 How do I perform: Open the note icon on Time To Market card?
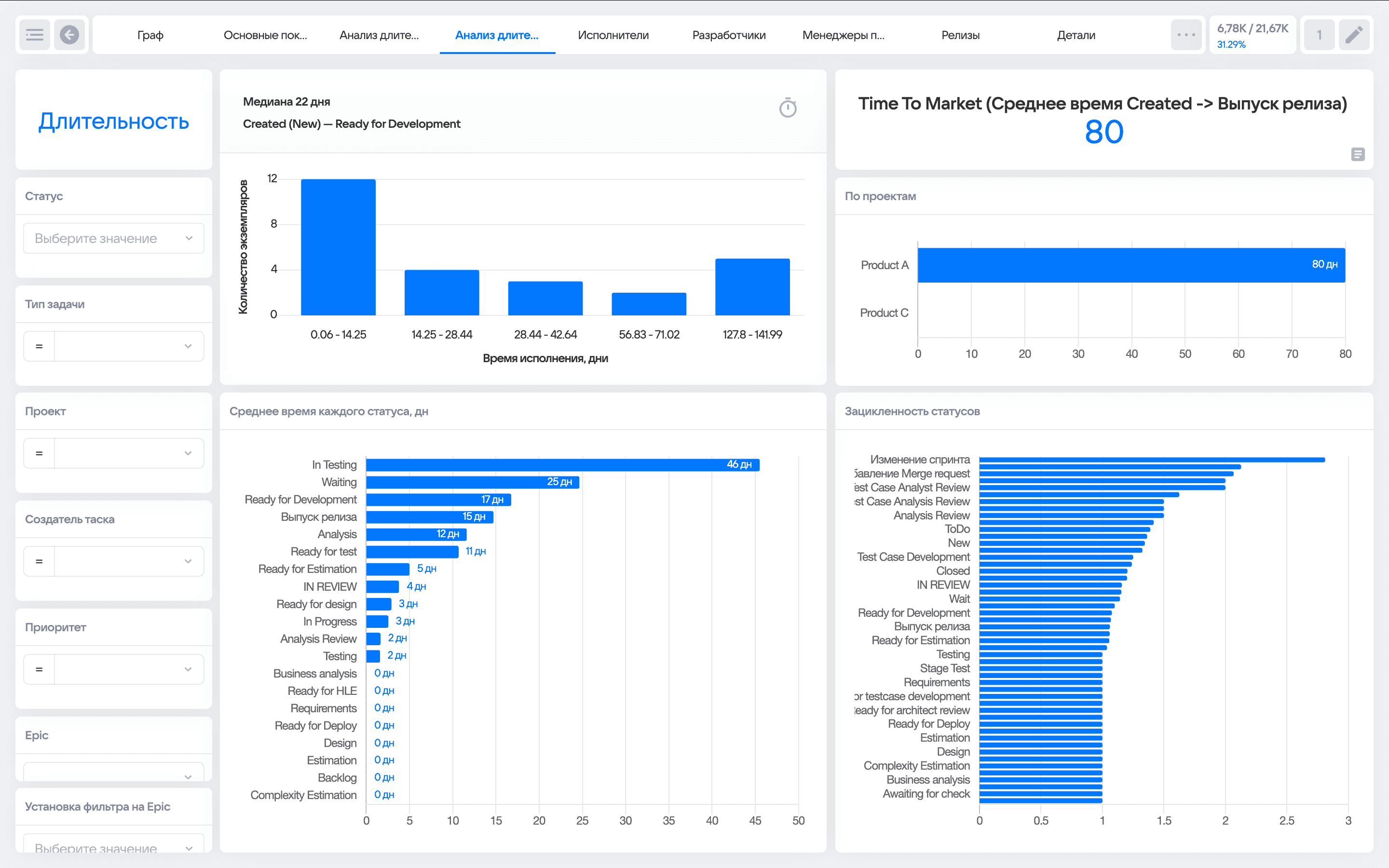tap(1358, 154)
